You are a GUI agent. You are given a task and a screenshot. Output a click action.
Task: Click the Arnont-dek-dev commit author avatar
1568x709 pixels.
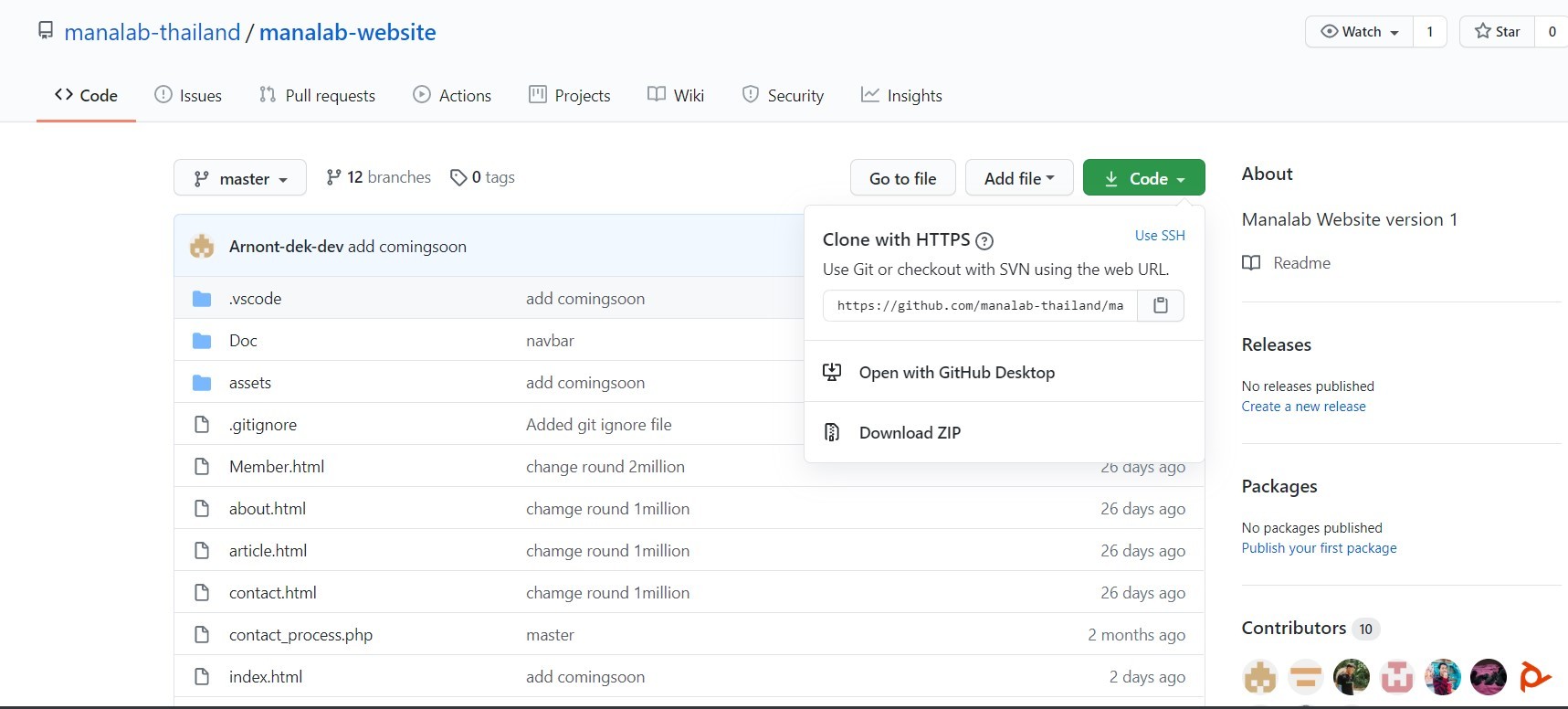click(202, 247)
